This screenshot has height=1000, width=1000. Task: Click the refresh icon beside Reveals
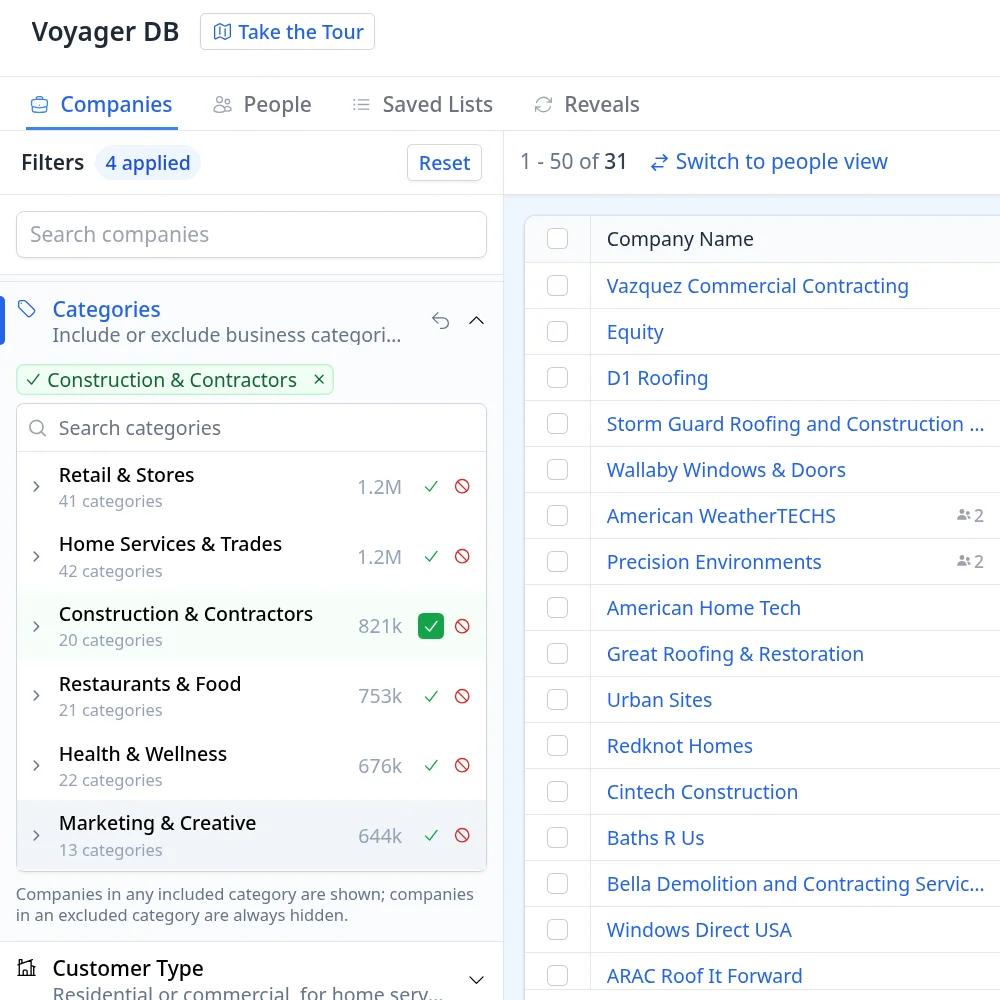[543, 105]
